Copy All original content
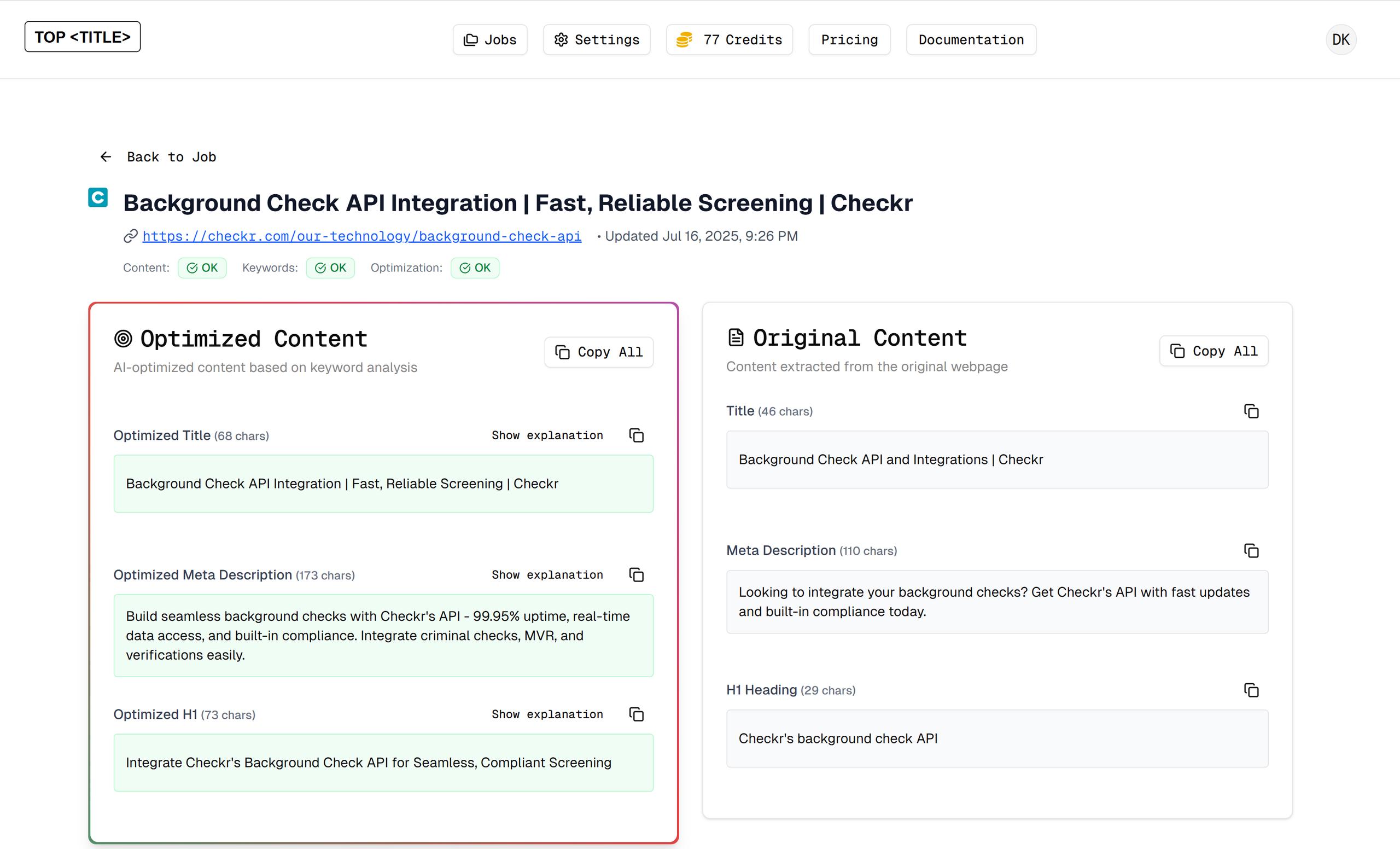Viewport: 1400px width, 849px height. tap(1213, 351)
